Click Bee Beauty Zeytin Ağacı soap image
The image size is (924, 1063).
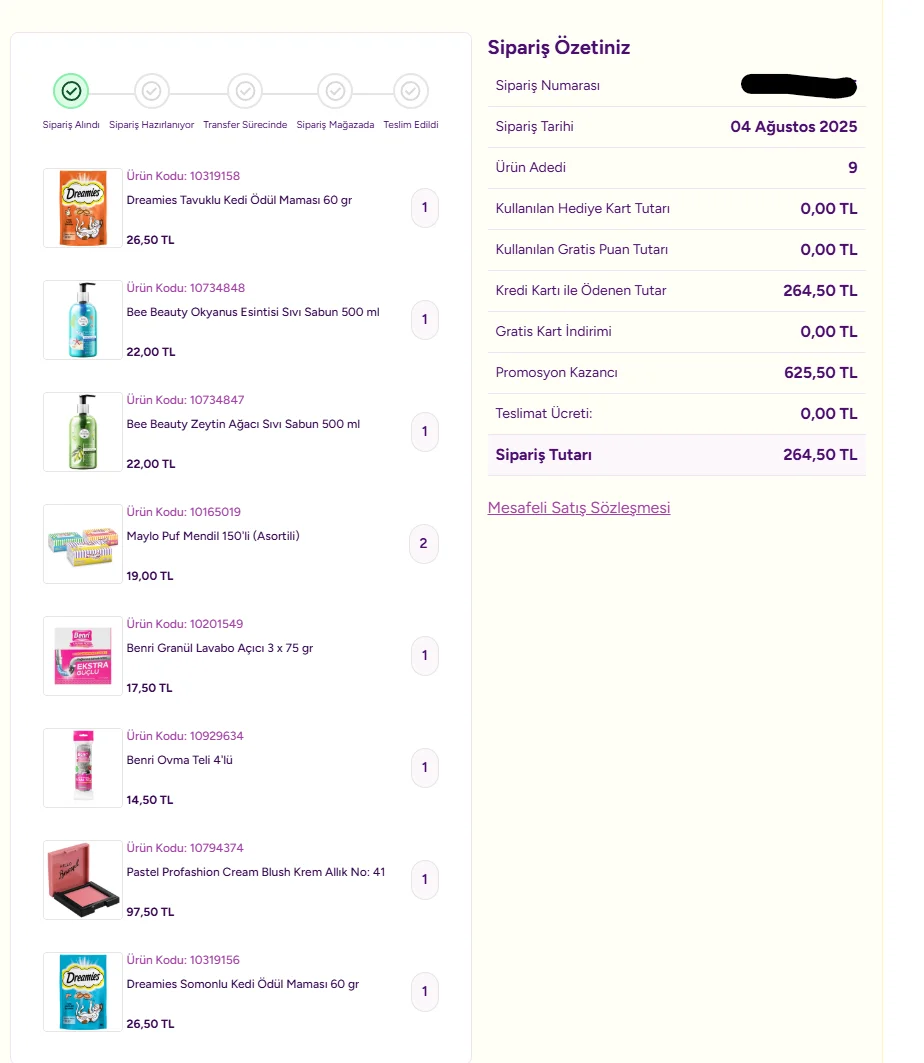(x=83, y=432)
